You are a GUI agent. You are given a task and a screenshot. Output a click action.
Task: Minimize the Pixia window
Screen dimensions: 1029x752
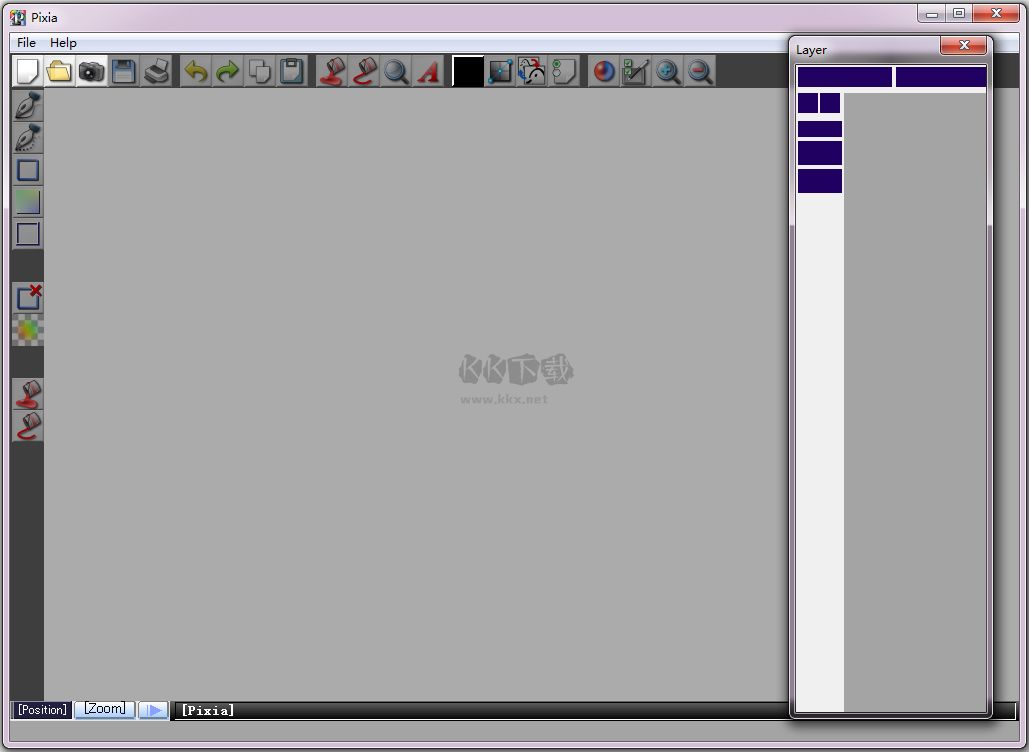pyautogui.click(x=931, y=13)
